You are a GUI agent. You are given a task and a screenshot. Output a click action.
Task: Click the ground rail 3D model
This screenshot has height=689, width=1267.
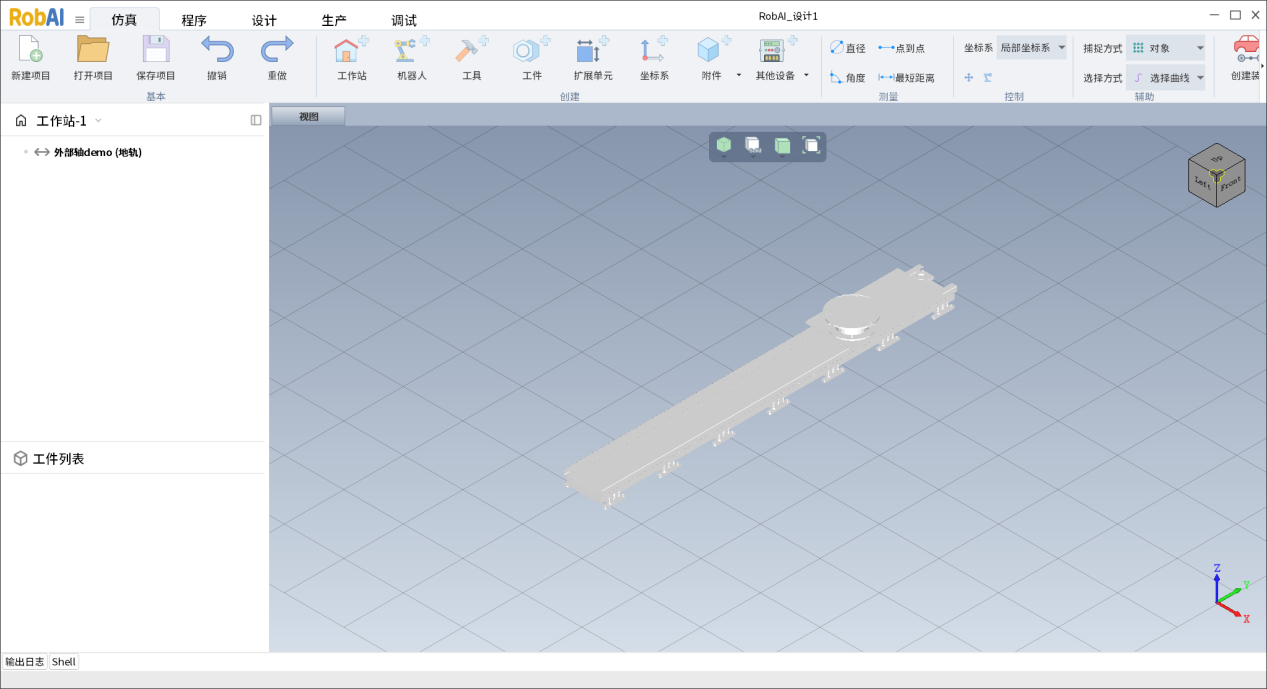(x=760, y=385)
